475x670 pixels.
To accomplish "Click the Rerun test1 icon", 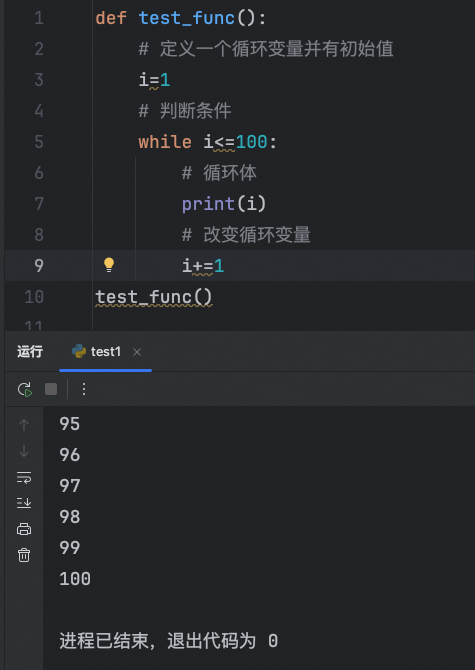I will [24, 389].
